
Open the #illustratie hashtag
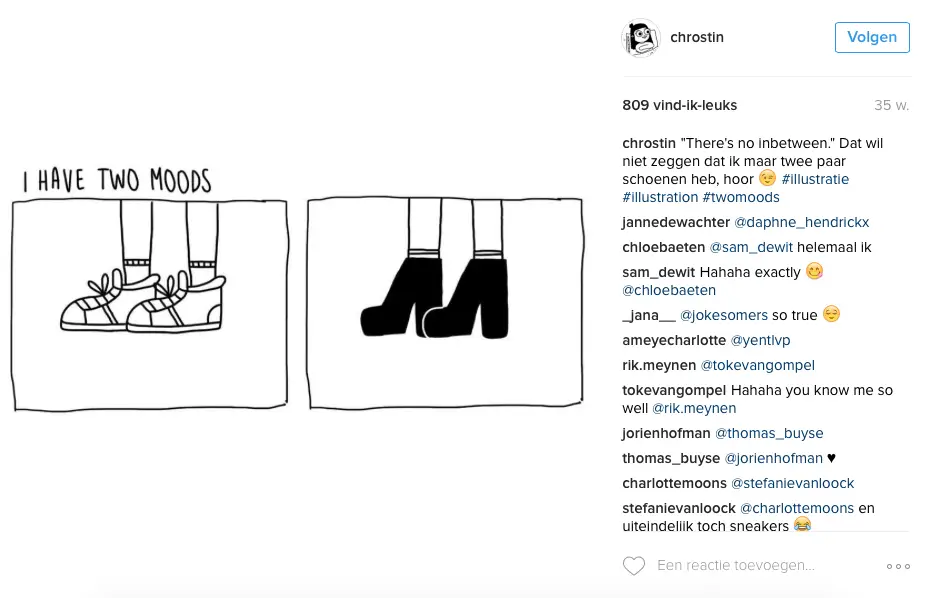point(815,179)
